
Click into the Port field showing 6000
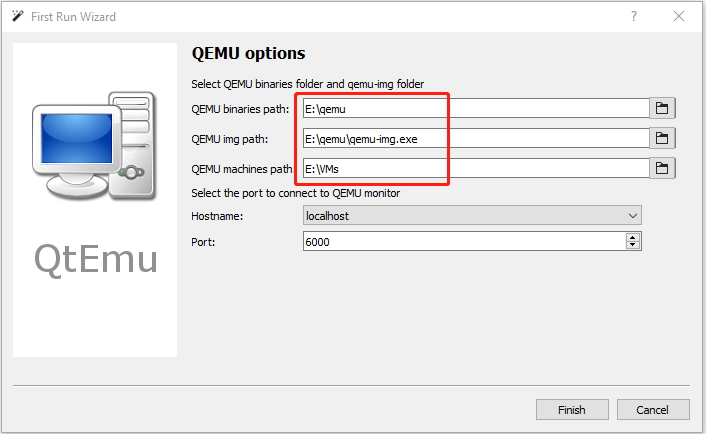pos(464,241)
